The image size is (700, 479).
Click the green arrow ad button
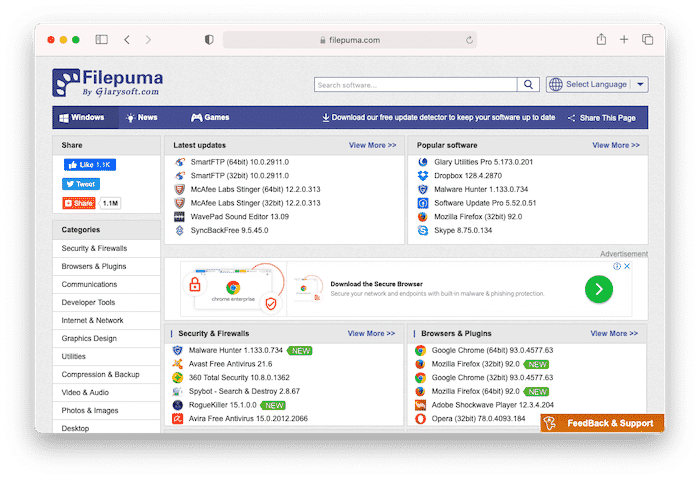(x=598, y=289)
